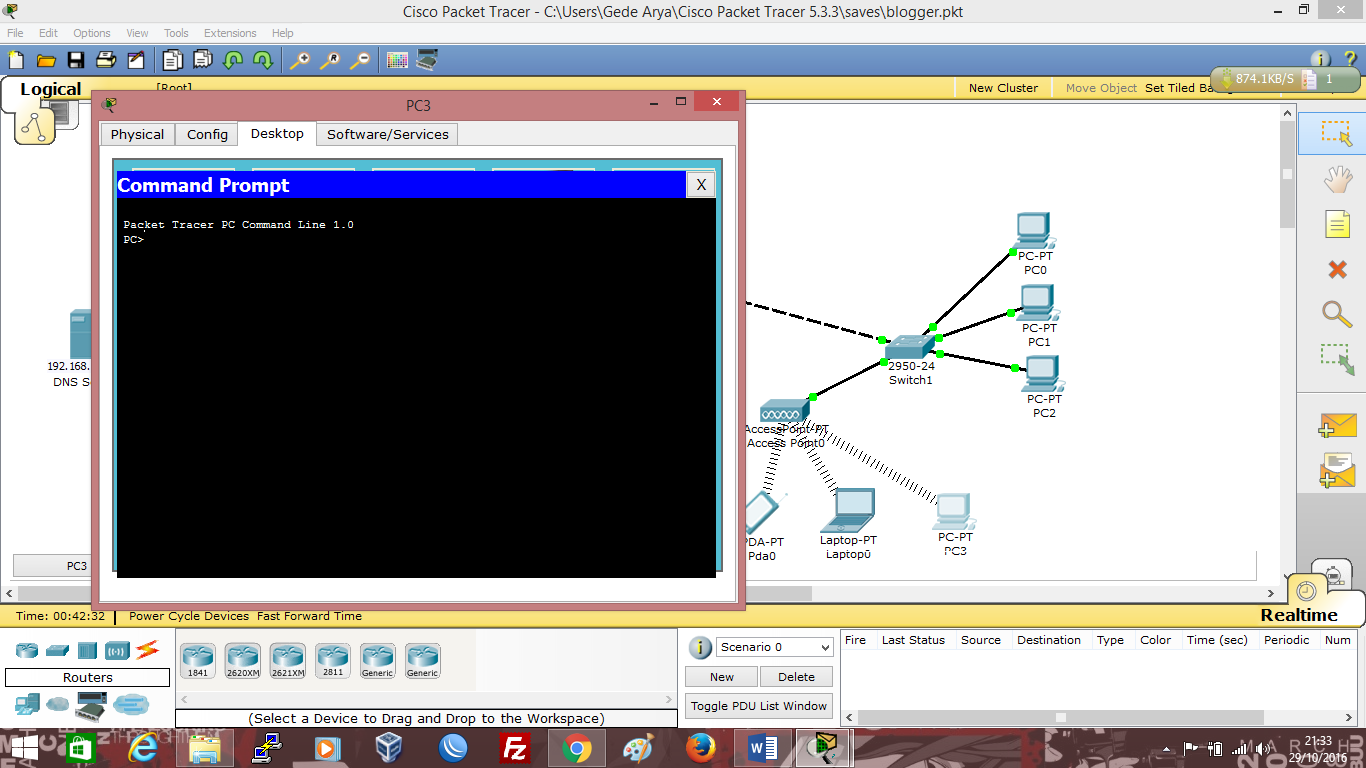
Task: Open FileZilla from the taskbar
Action: click(514, 748)
